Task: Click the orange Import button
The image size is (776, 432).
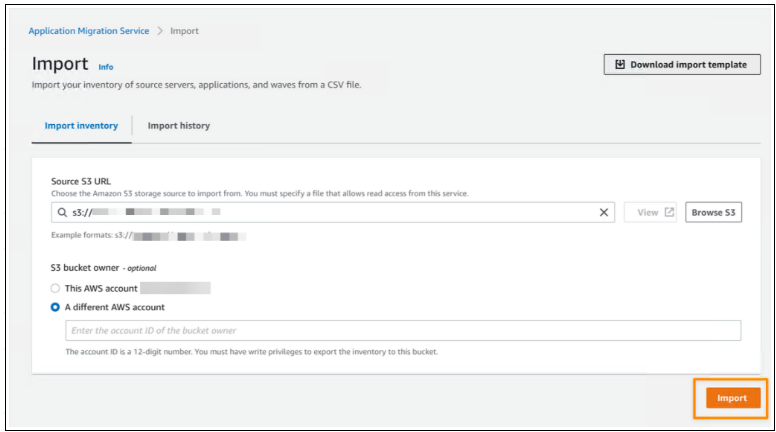Action: (x=731, y=398)
